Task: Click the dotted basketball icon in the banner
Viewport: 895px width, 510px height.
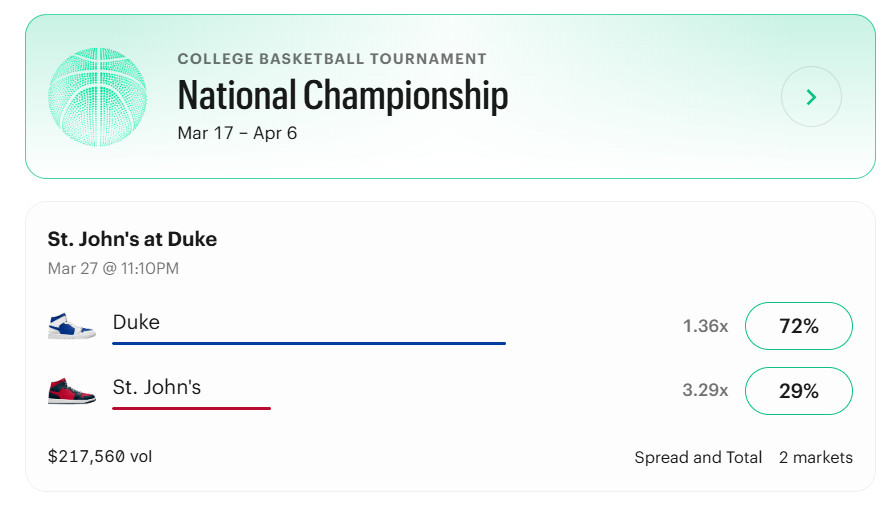Action: (x=97, y=97)
